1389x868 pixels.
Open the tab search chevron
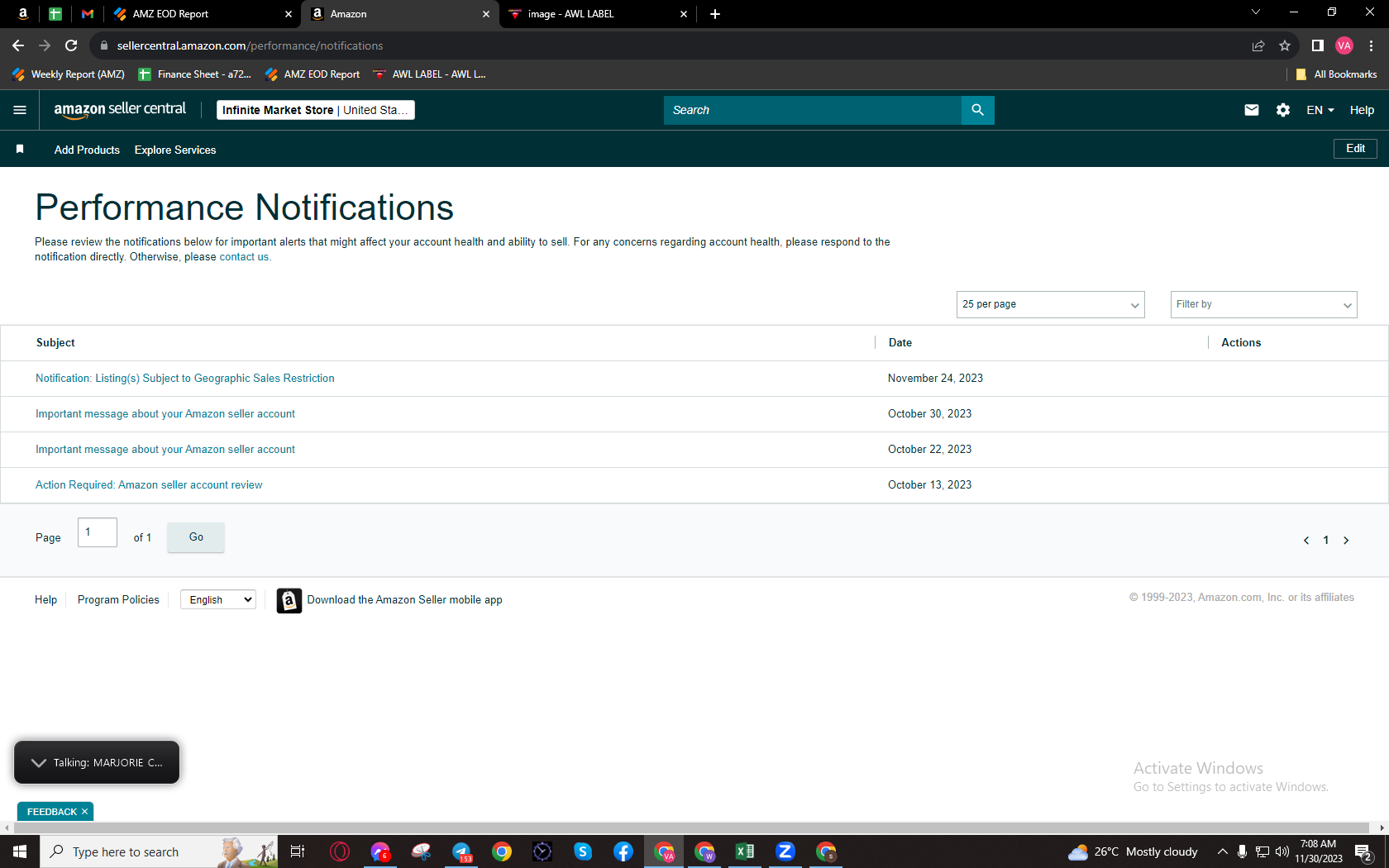click(1255, 12)
